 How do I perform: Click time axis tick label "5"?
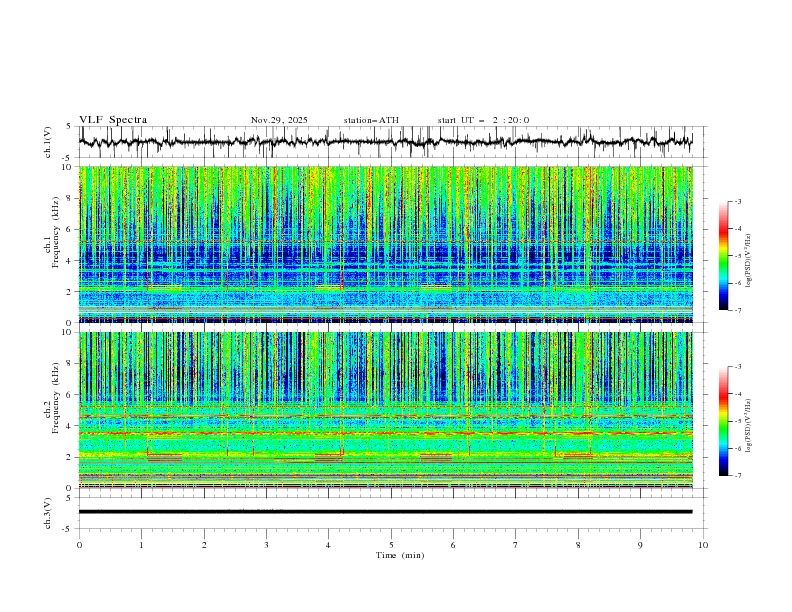point(391,545)
